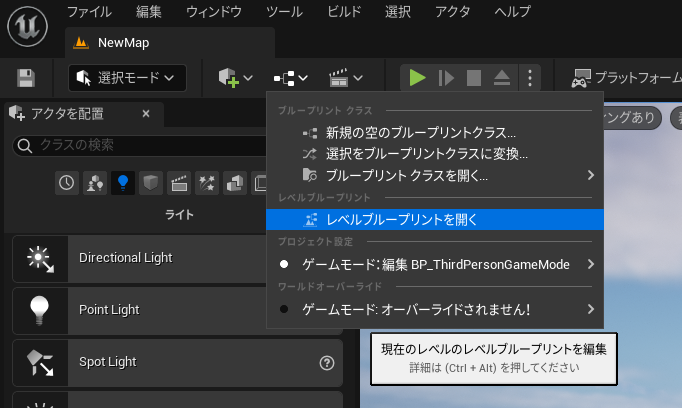Screen dimensions: 682x408
Task: Open the add content cube-plus icon
Action: coord(228,78)
